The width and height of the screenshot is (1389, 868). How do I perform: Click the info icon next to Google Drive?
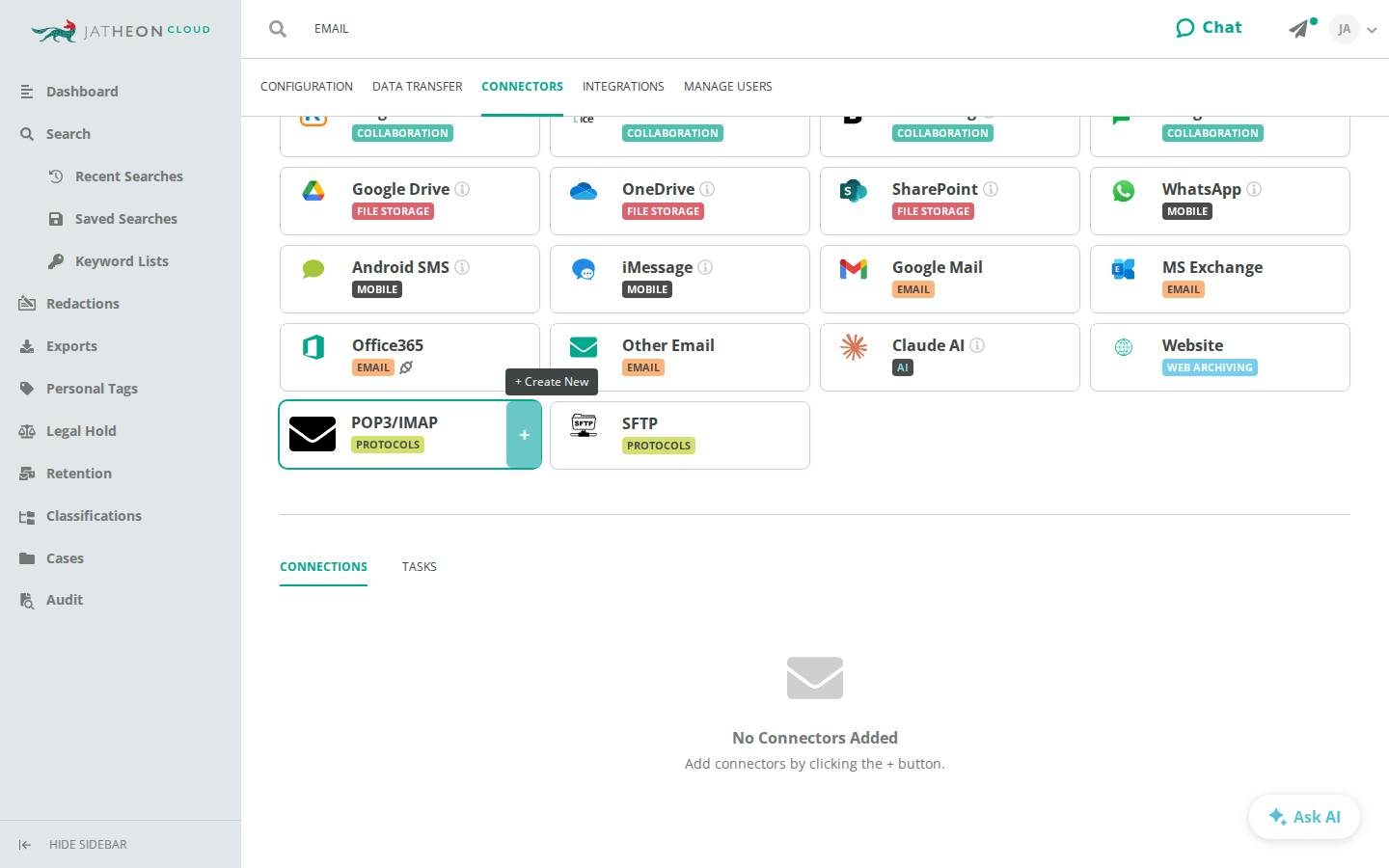(x=462, y=189)
